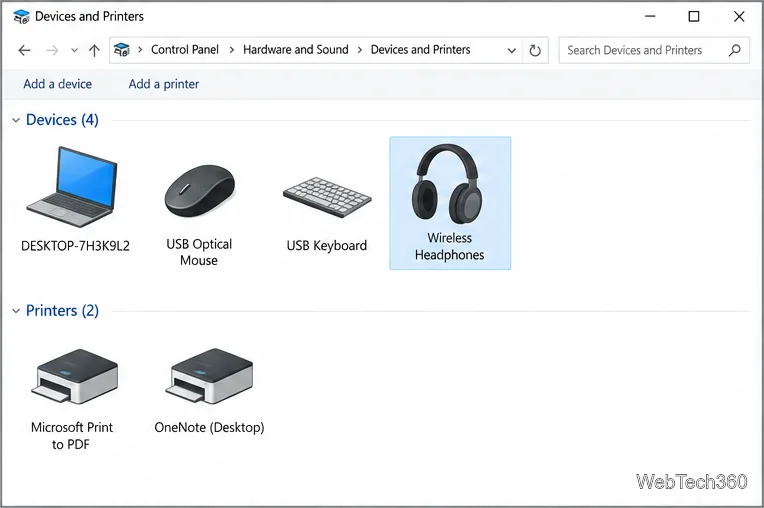Click Add a device
The height and width of the screenshot is (508, 764).
point(57,84)
